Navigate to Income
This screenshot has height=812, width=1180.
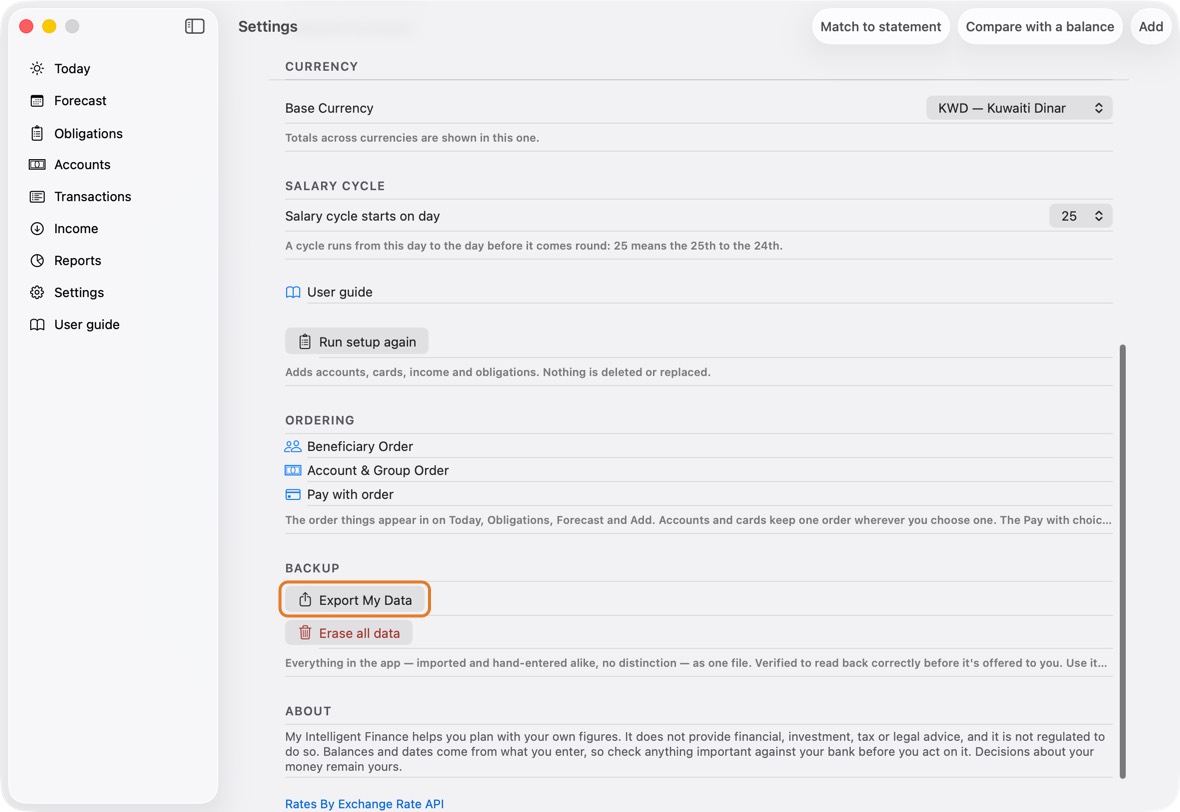76,229
